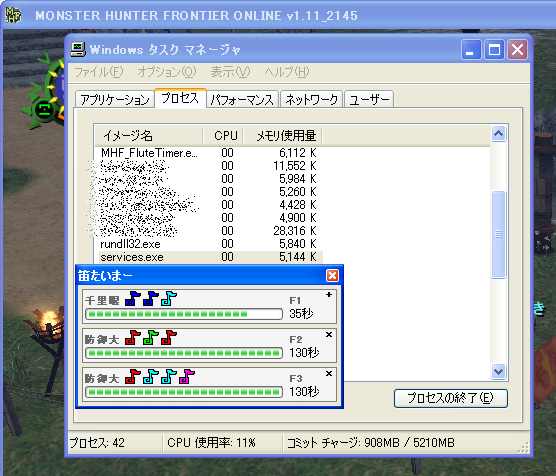Click the process list scroll down arrow
Screen dimensions: 556x476
click(499, 372)
